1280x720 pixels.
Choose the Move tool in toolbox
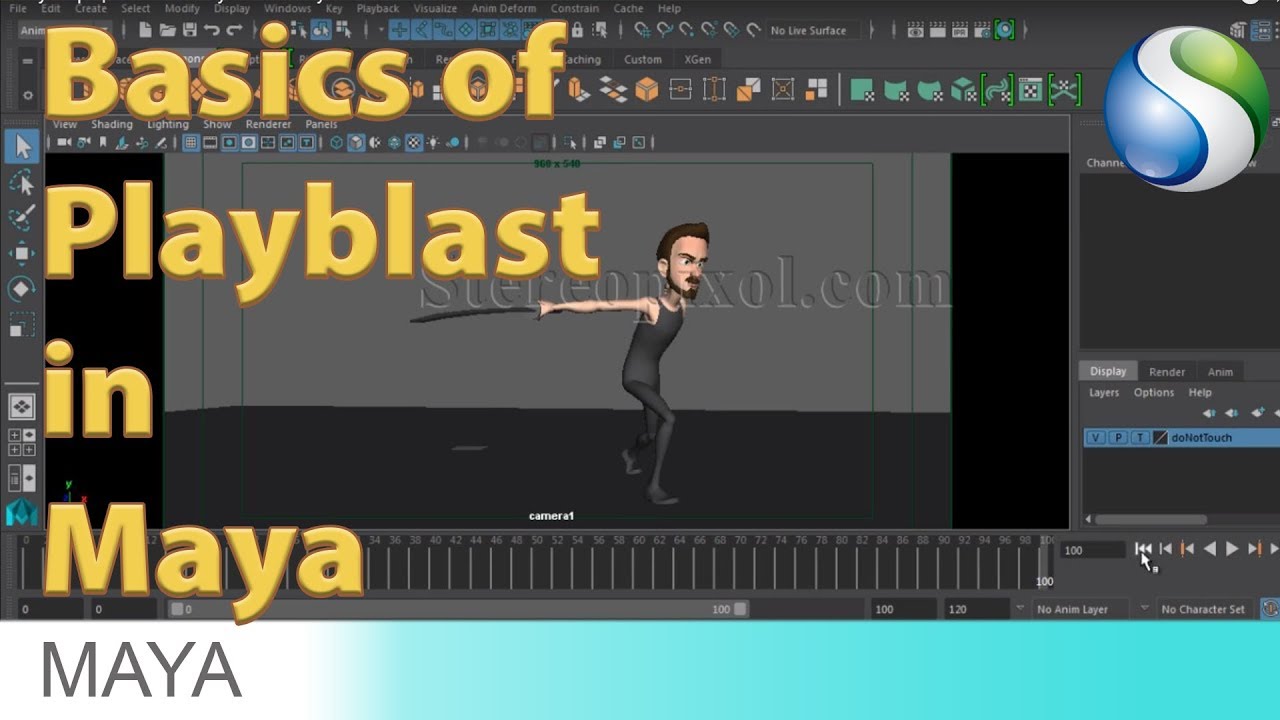(x=22, y=253)
